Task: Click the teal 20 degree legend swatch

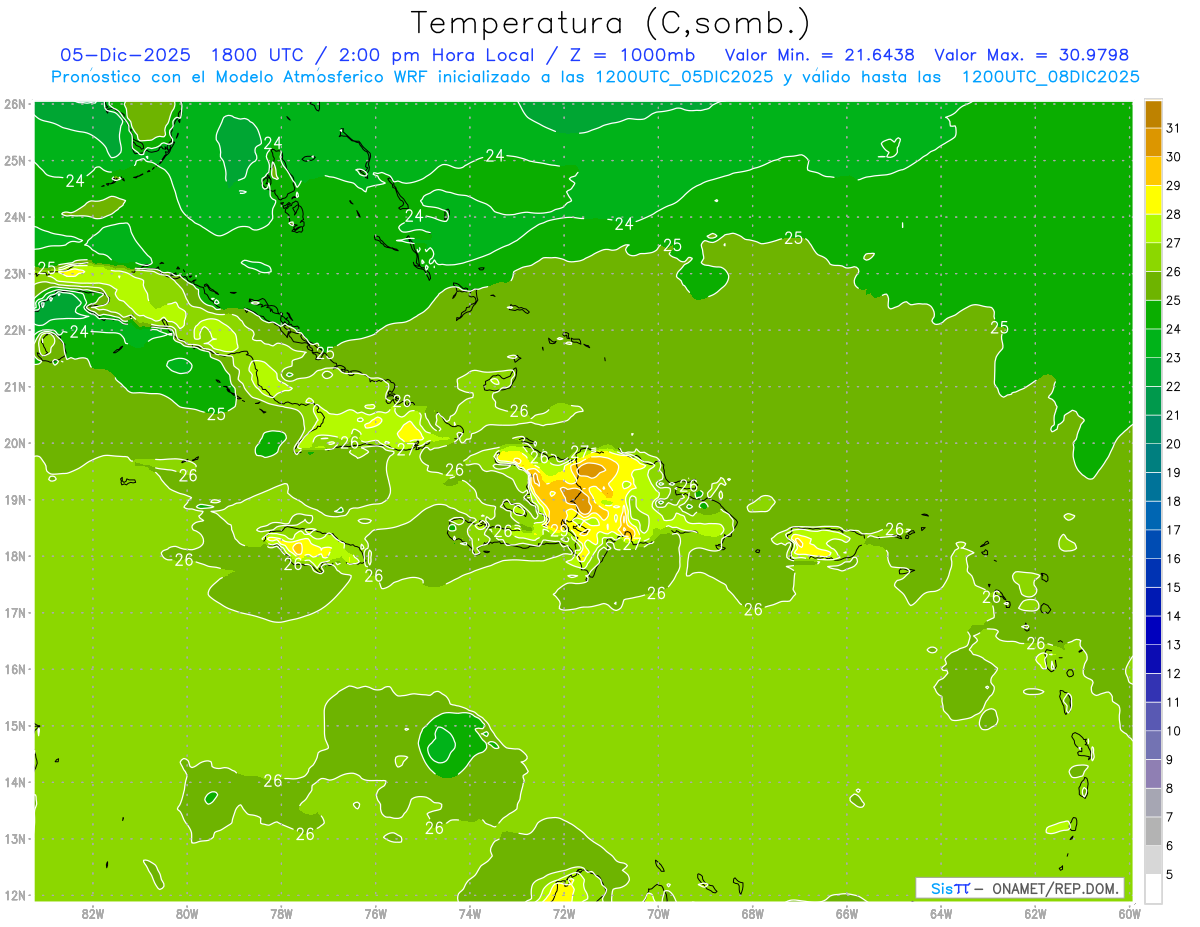Action: pos(1153,430)
